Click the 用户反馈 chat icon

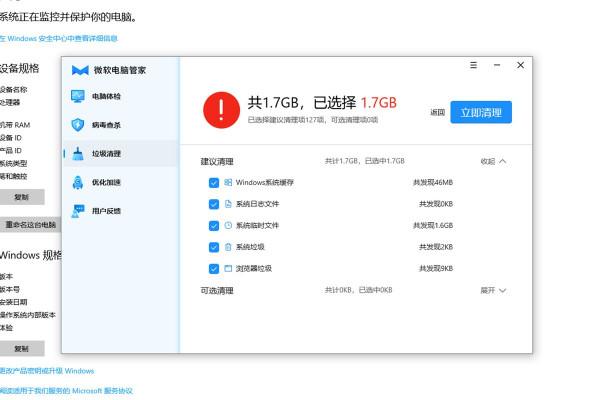[78, 211]
